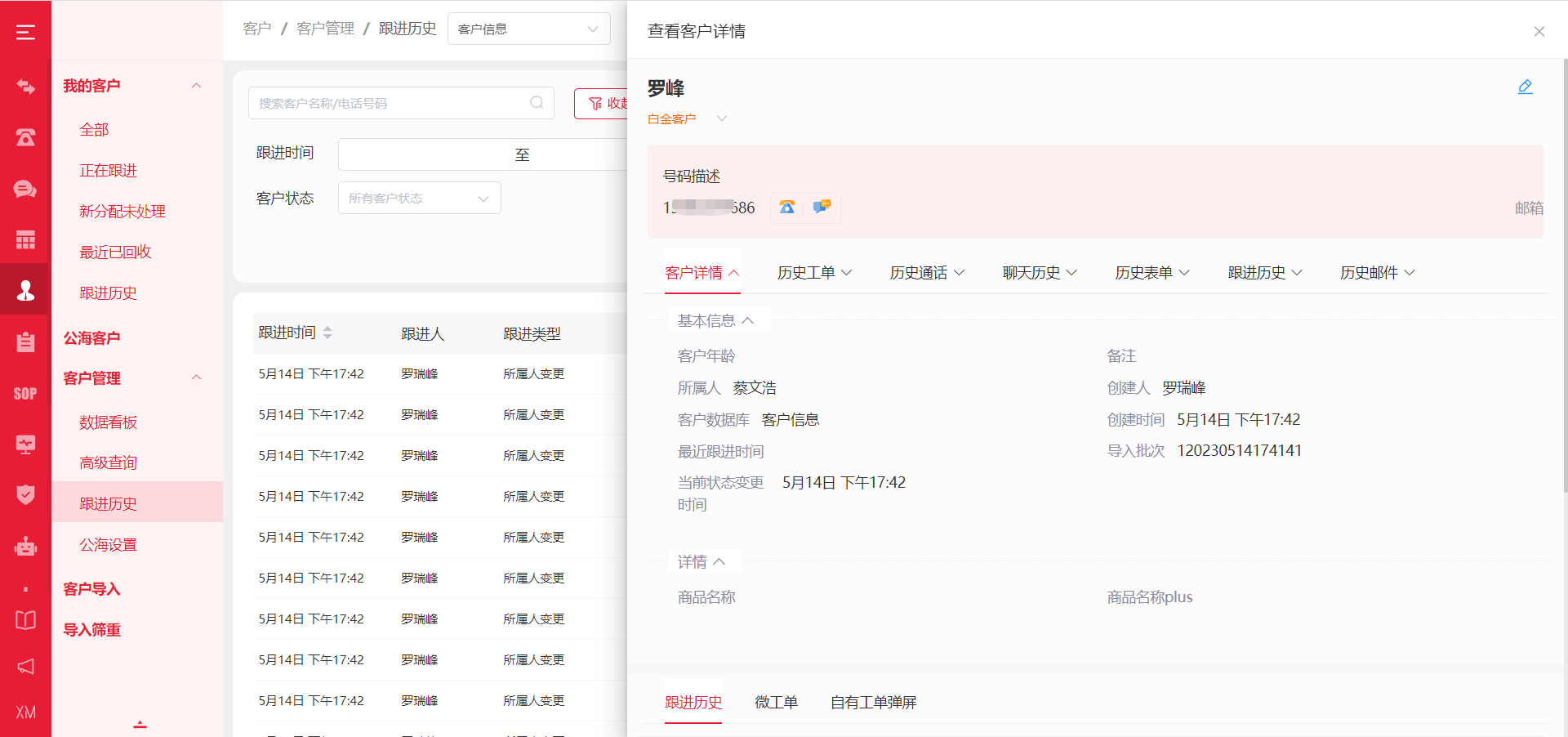Open the 客户信息 database dropdown
The height and width of the screenshot is (737, 1568).
[528, 29]
